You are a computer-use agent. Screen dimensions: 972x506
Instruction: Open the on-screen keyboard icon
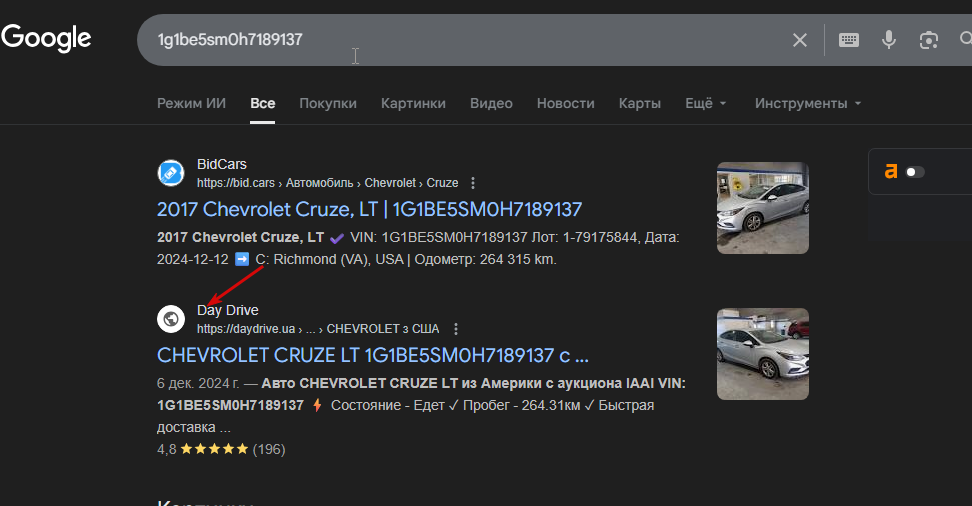849,40
